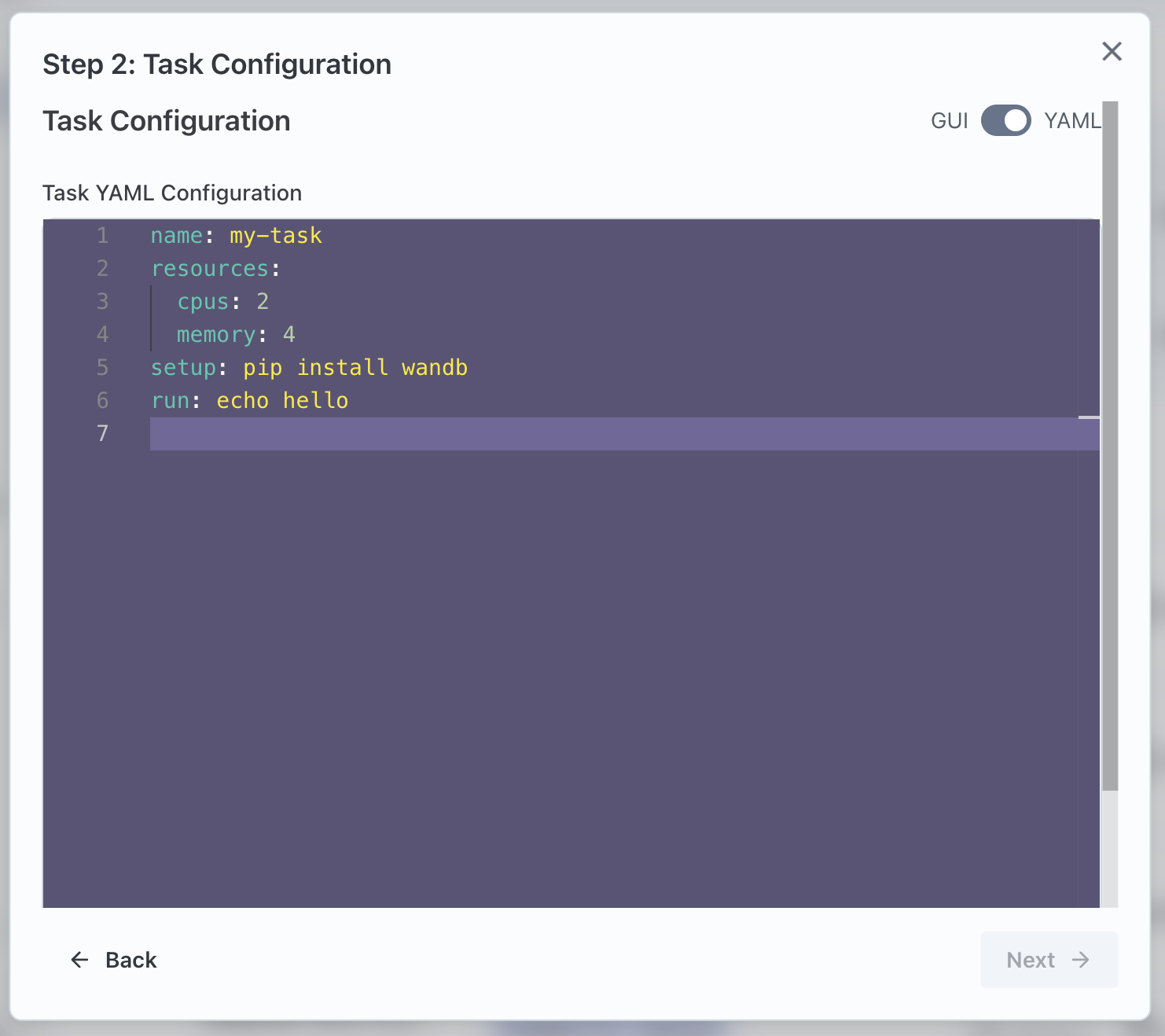The height and width of the screenshot is (1036, 1165).
Task: Close the Task Configuration dialog
Action: coord(1112,51)
